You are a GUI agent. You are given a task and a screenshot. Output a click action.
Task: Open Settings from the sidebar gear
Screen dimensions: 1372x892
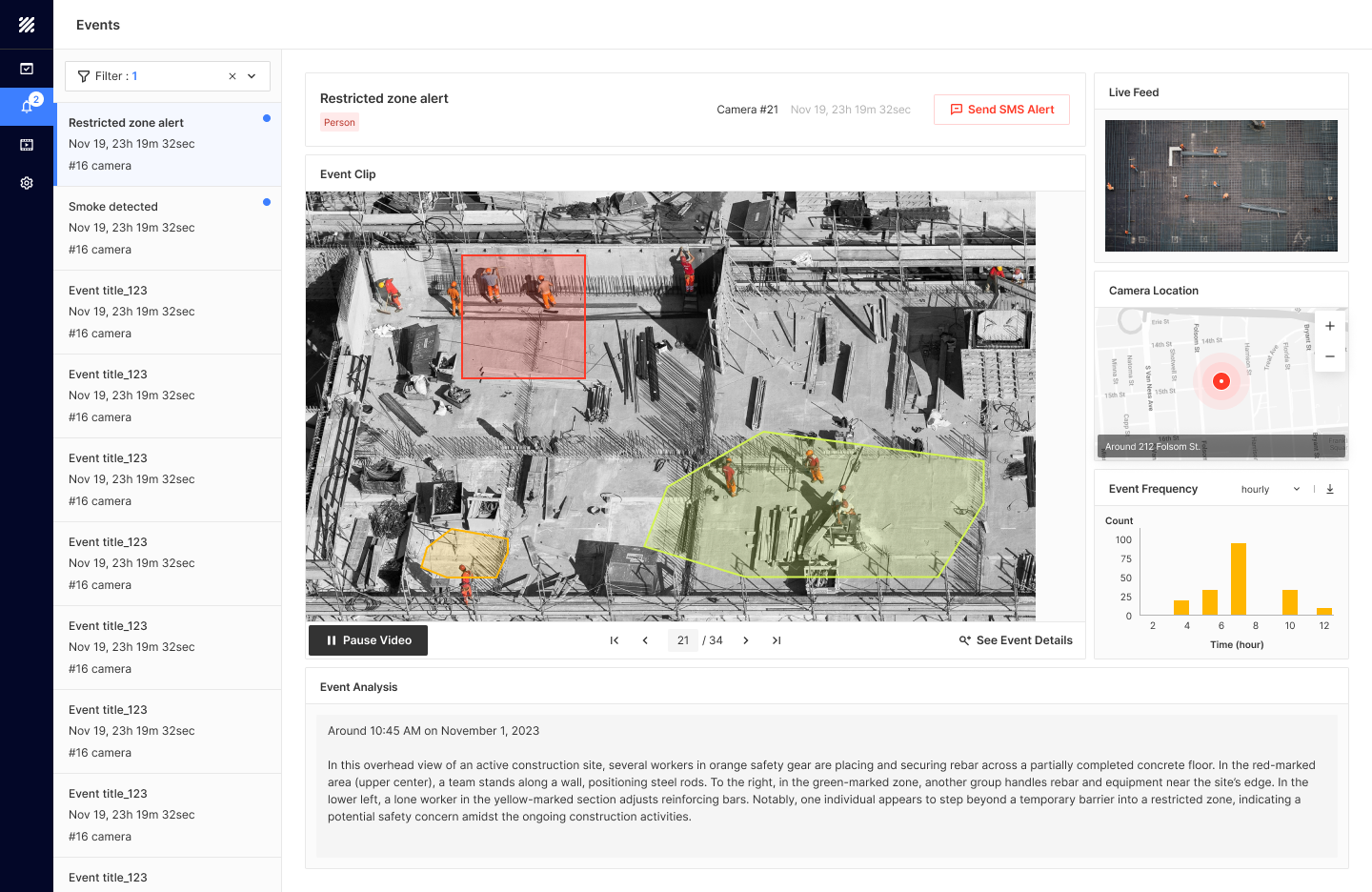[x=26, y=182]
